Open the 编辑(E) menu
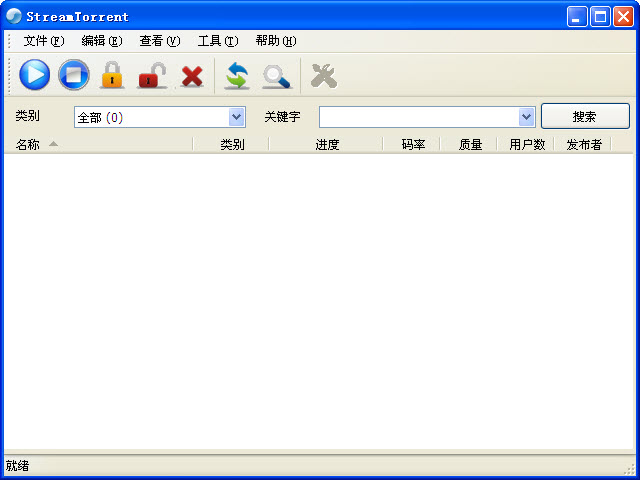Screen dimensions: 640x480 point(102,41)
